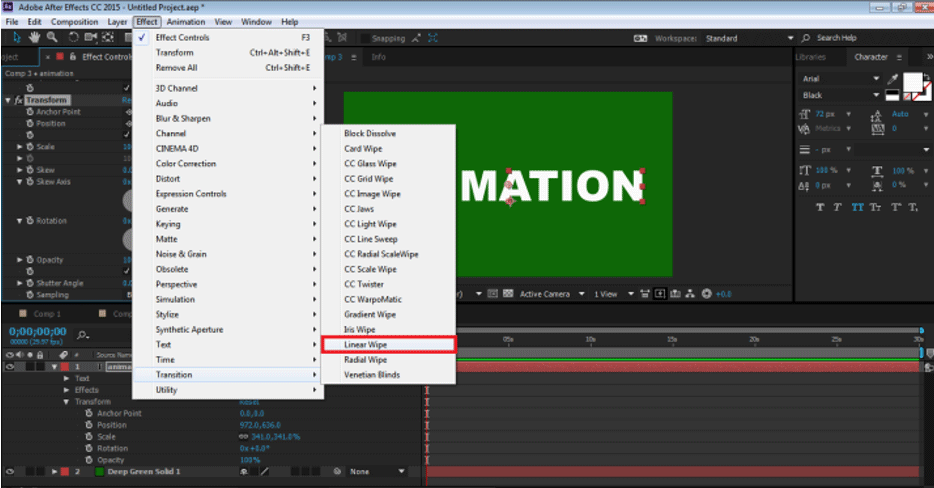Viewport: 934px width, 488px height.
Task: Enable Faux Bold text style
Action: tap(821, 207)
